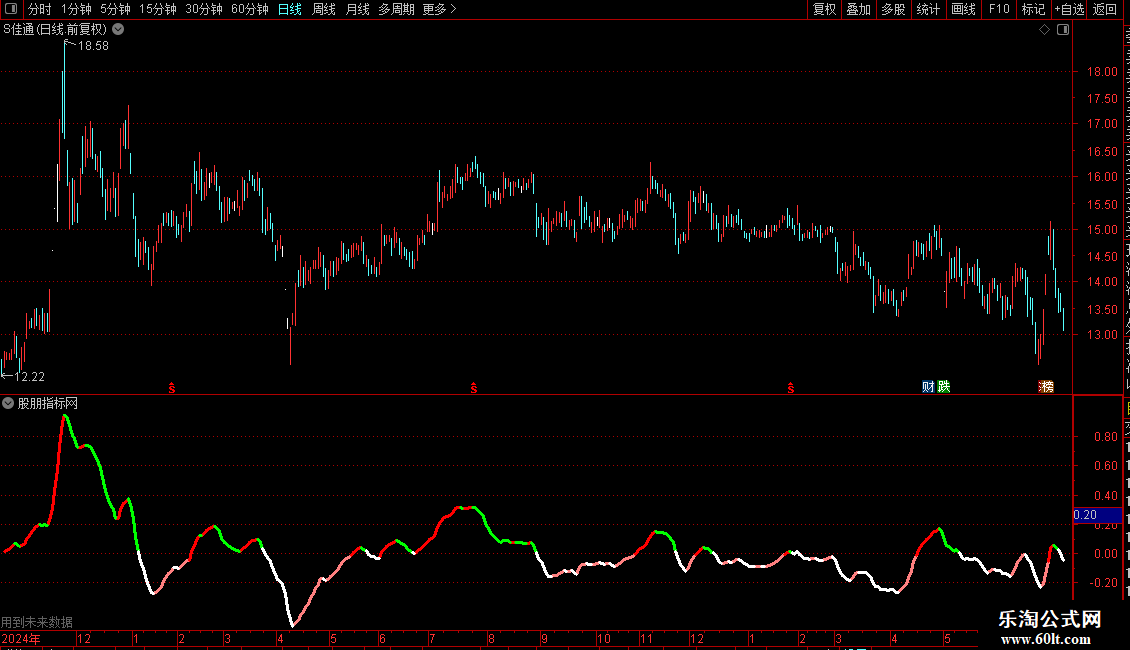Screen dimensions: 1130x650
Task: Click the 用到未来数据 warning text
Action: tap(37, 622)
